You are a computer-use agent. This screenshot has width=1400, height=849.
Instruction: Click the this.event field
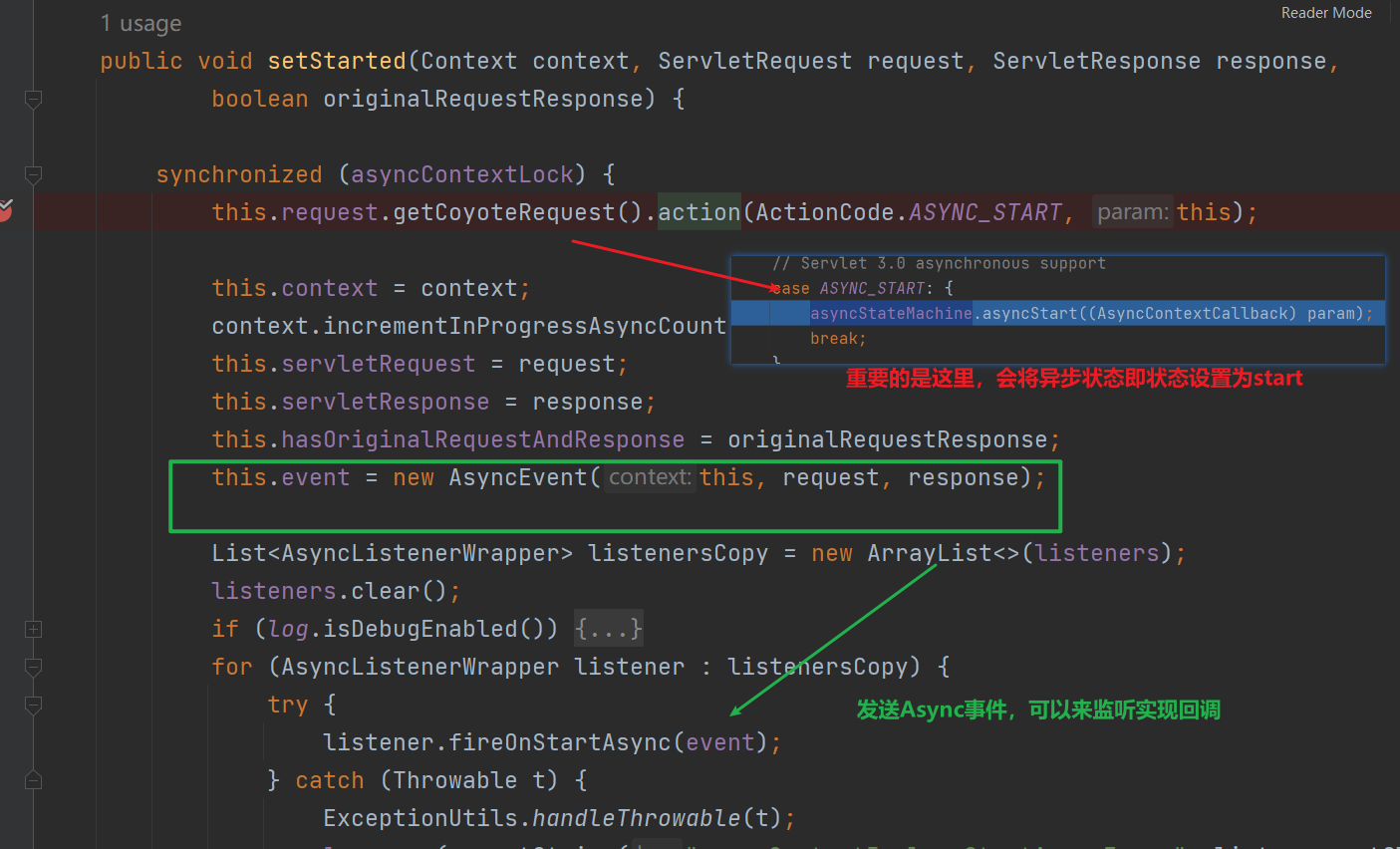[x=281, y=477]
